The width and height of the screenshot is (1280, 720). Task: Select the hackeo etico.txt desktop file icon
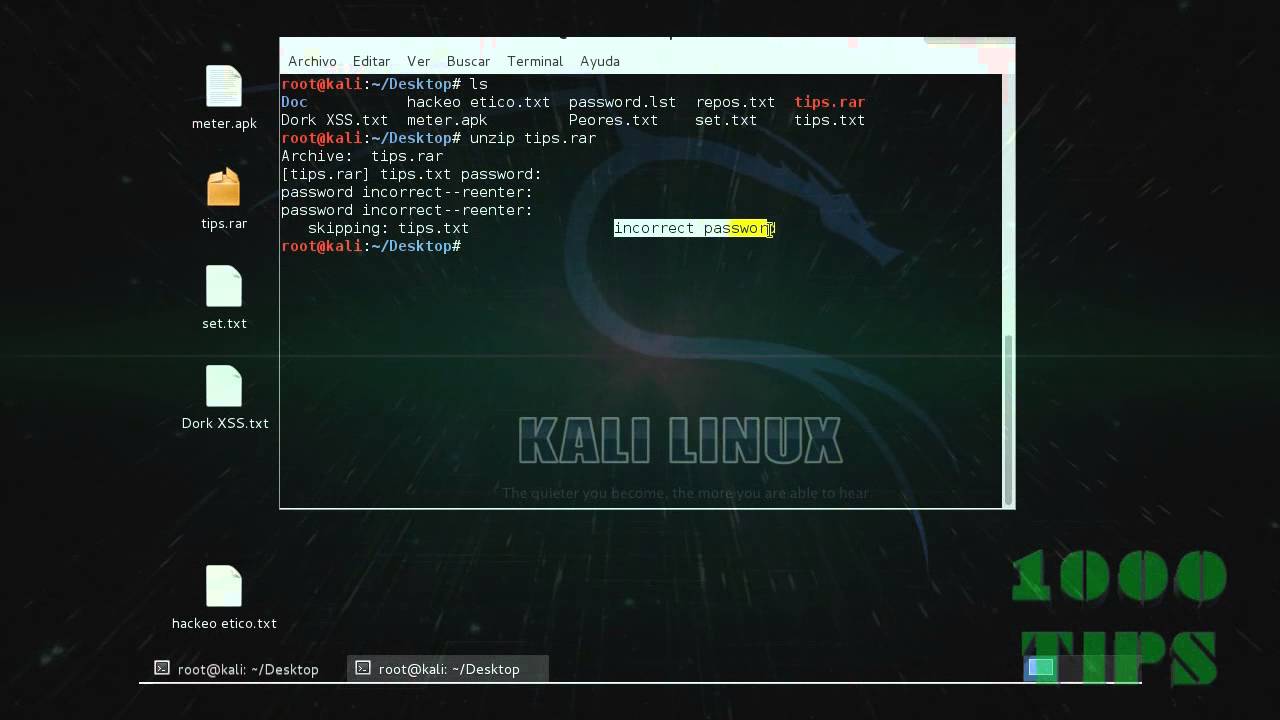coord(224,598)
